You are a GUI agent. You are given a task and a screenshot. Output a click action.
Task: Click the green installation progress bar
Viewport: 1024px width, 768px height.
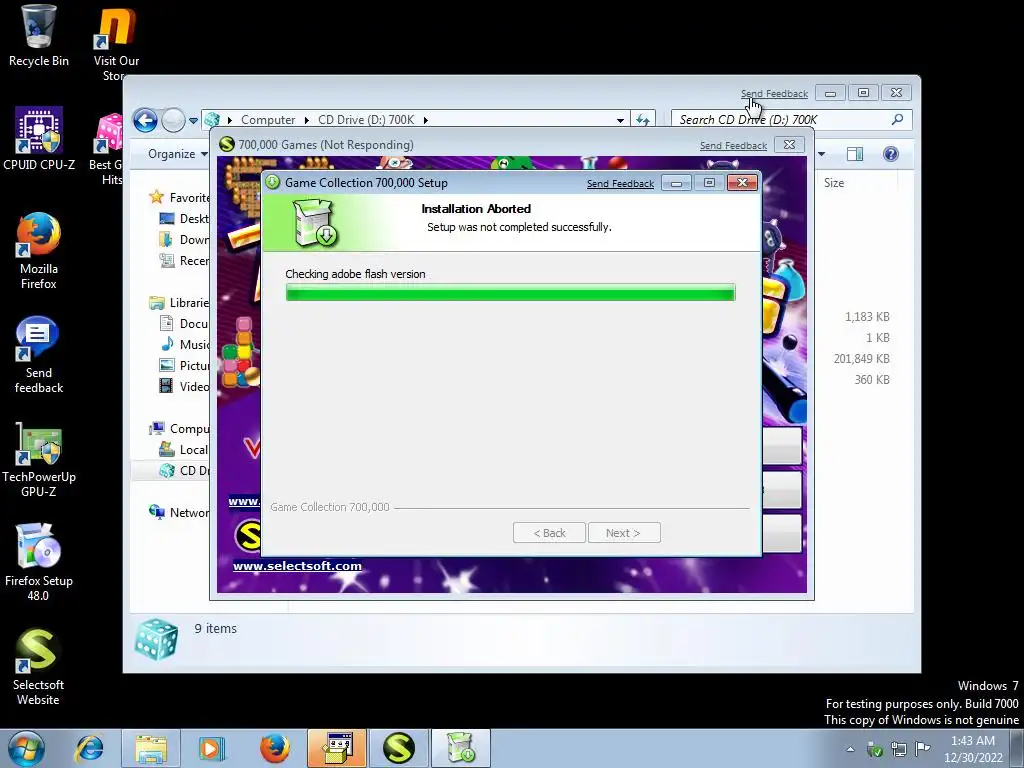click(510, 293)
